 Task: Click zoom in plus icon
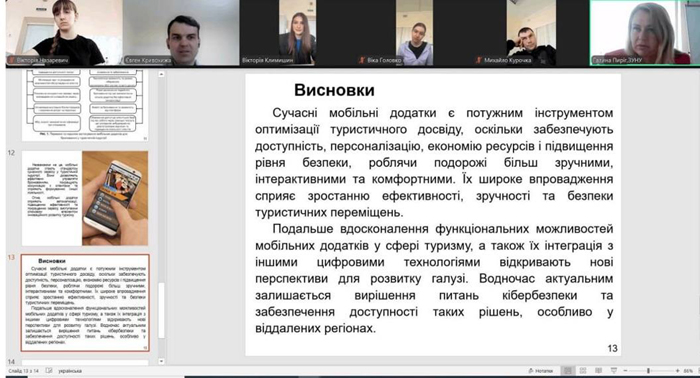click(x=677, y=371)
